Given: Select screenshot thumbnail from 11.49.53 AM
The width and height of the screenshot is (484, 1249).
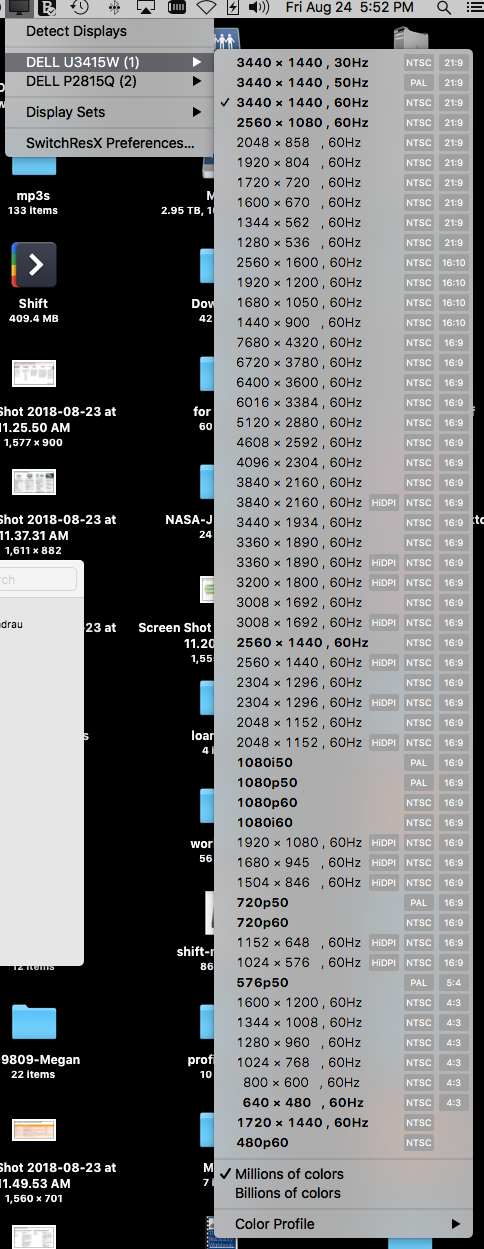Looking at the screenshot, I should pos(33,1130).
